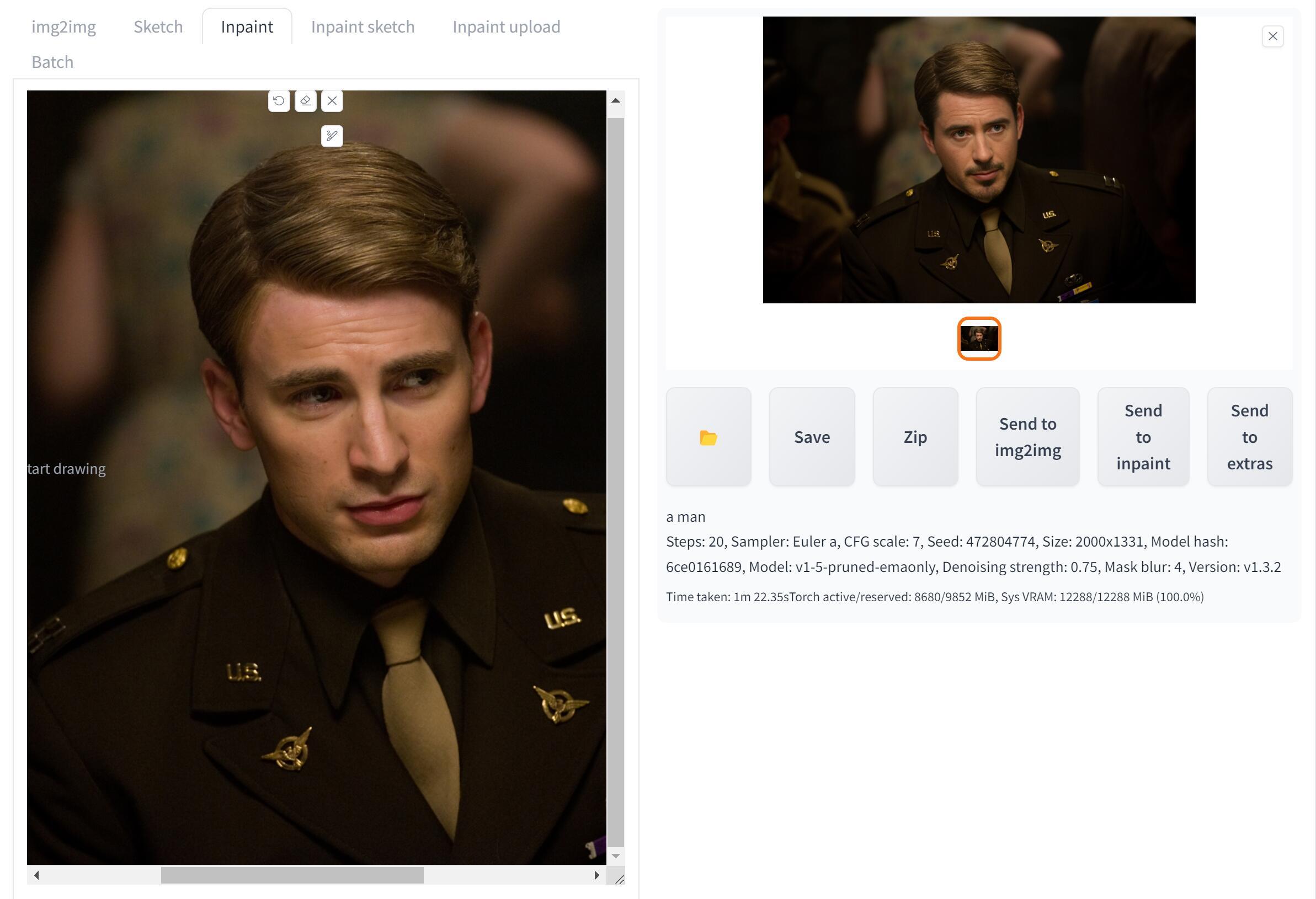The image size is (1316, 899).
Task: Click the canvas scroll left arrow
Action: point(36,875)
